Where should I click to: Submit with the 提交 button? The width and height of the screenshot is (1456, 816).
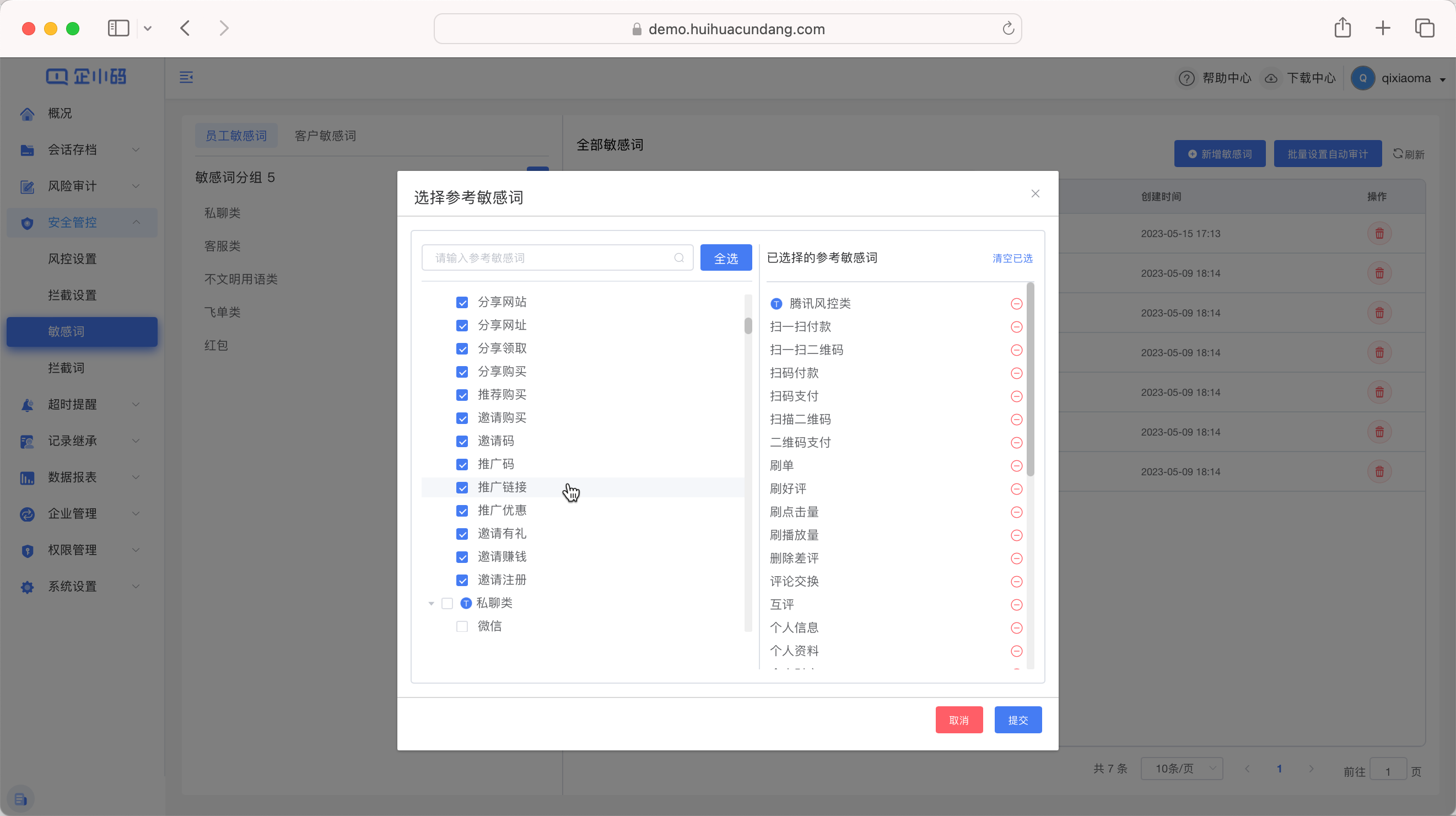(x=1017, y=720)
